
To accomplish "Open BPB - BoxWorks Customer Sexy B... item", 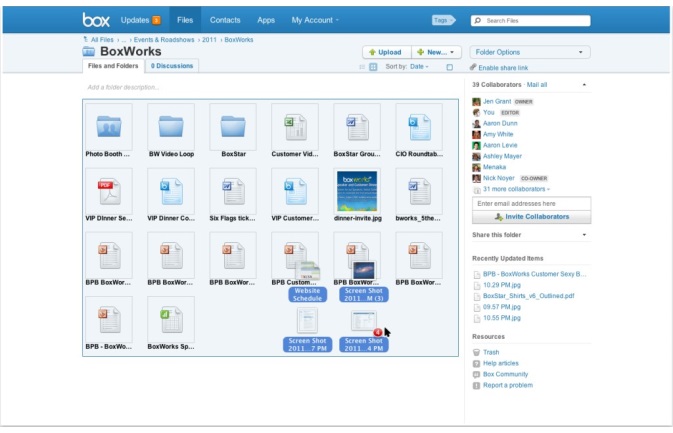I will (534, 274).
